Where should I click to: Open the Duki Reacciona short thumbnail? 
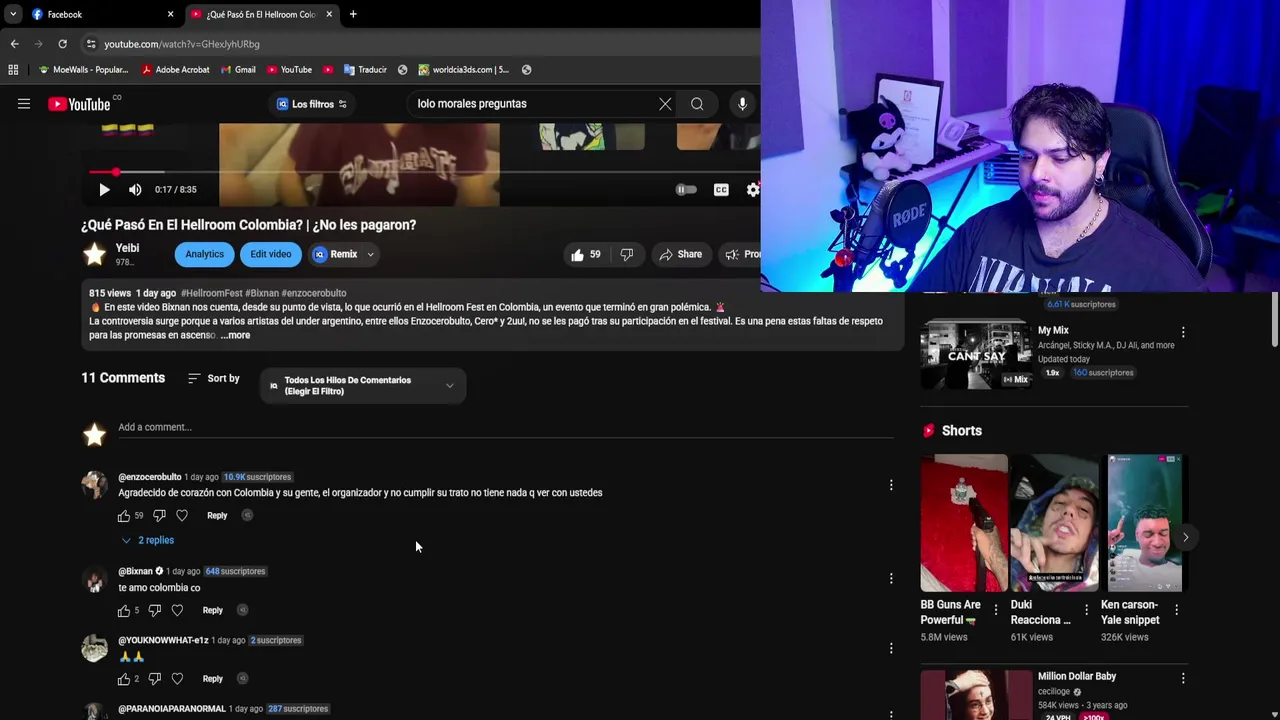click(1054, 523)
